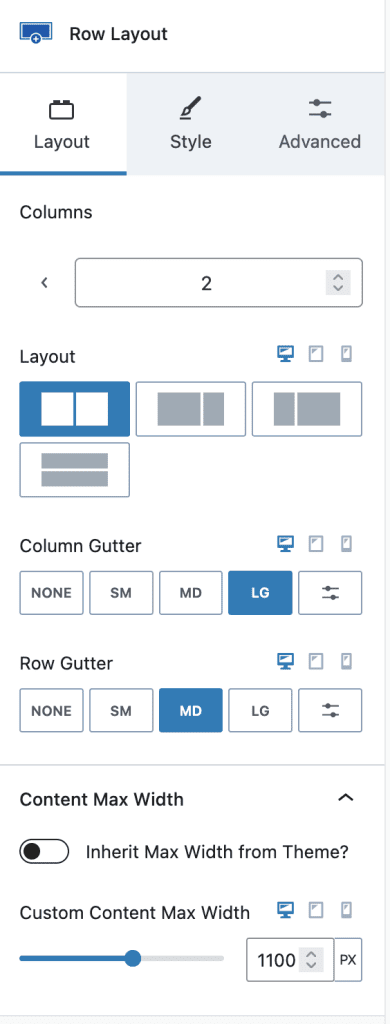The height and width of the screenshot is (1024, 390).
Task: Open the PX unit selector
Action: point(348,959)
